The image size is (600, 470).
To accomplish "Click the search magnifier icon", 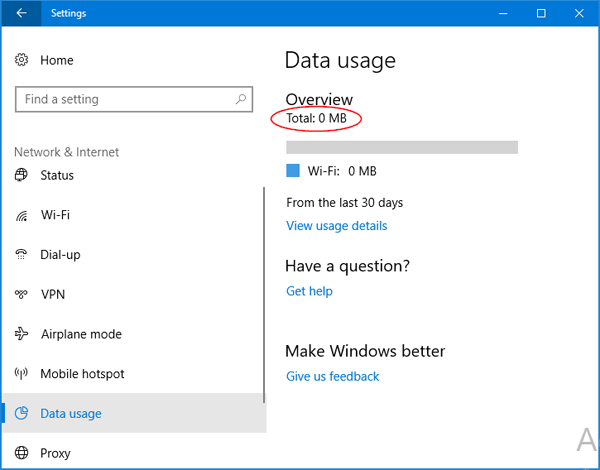I will click(x=241, y=100).
